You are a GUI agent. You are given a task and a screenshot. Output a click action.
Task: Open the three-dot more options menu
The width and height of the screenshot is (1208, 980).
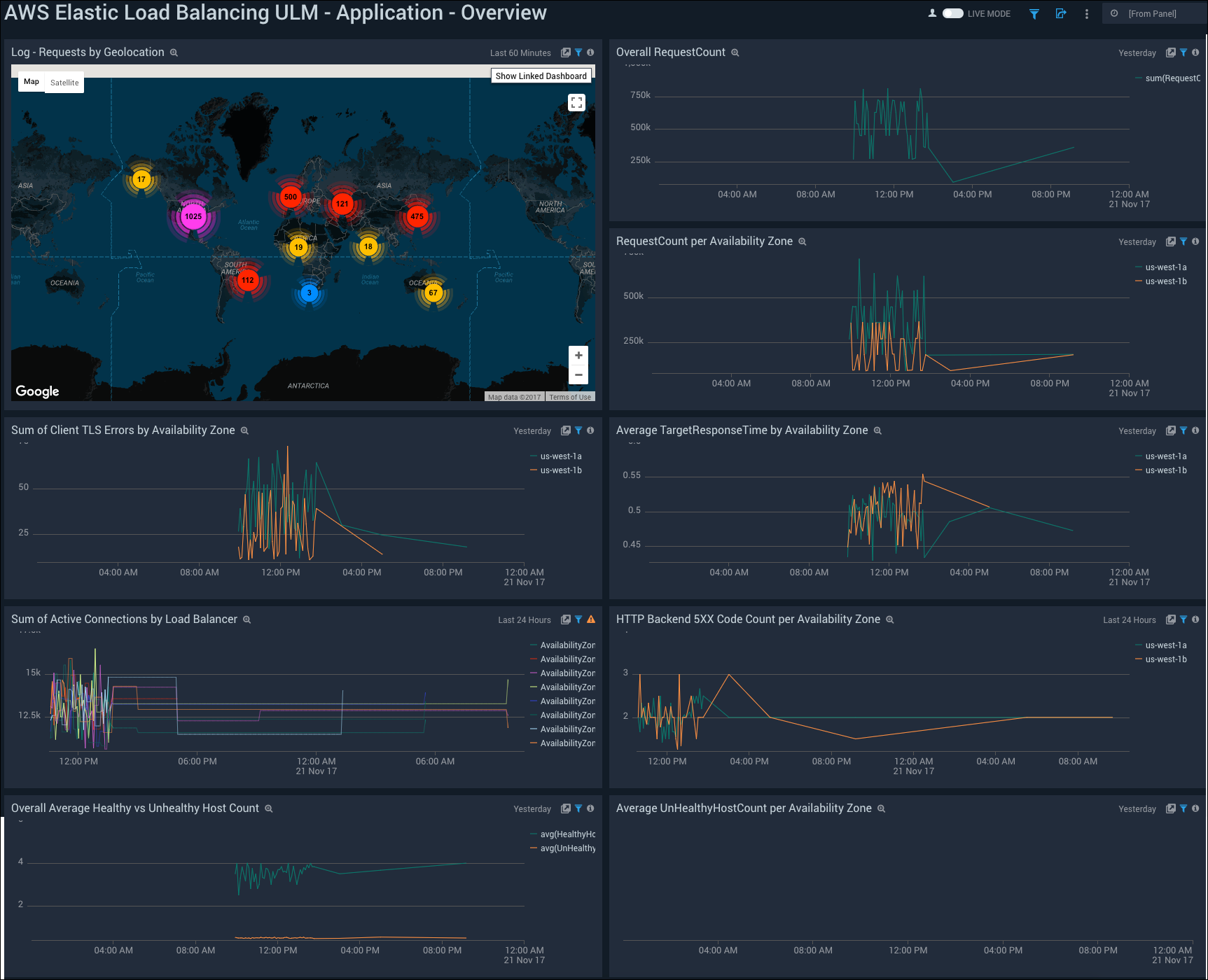point(1087,14)
